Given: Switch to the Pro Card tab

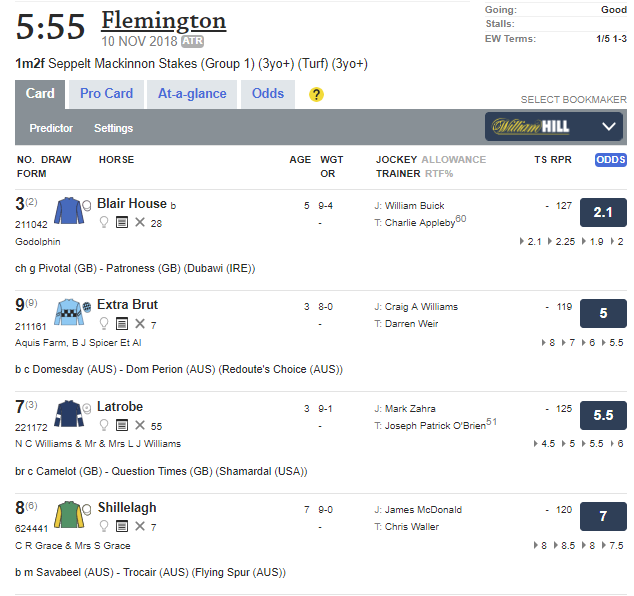Looking at the screenshot, I should click(106, 94).
